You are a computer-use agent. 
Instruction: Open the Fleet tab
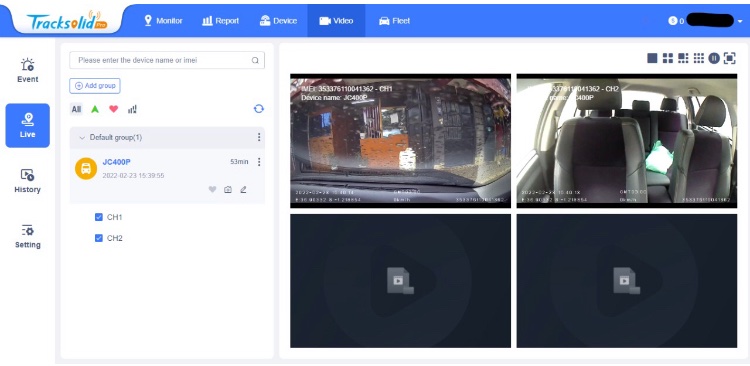(x=395, y=21)
